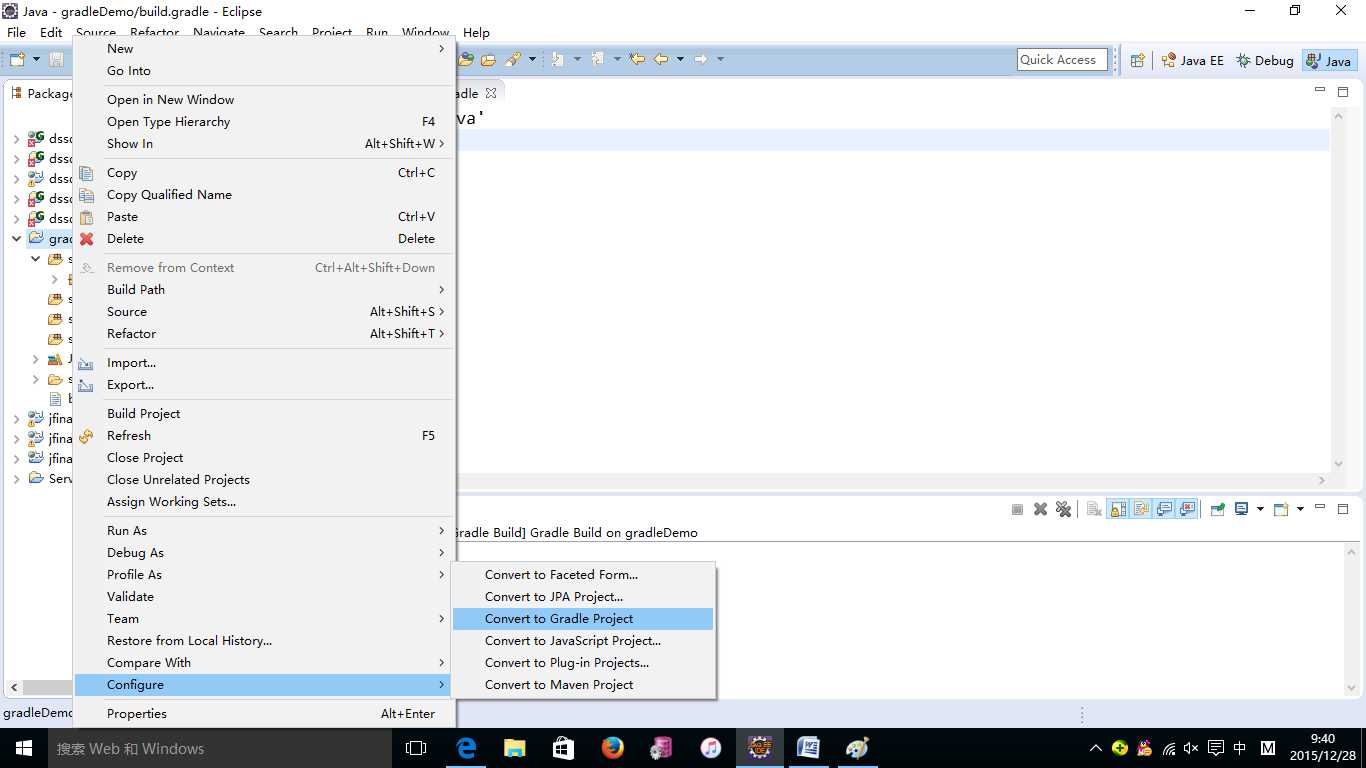1366x768 pixels.
Task: Click gradleDemo text in status bar
Action: click(36, 713)
